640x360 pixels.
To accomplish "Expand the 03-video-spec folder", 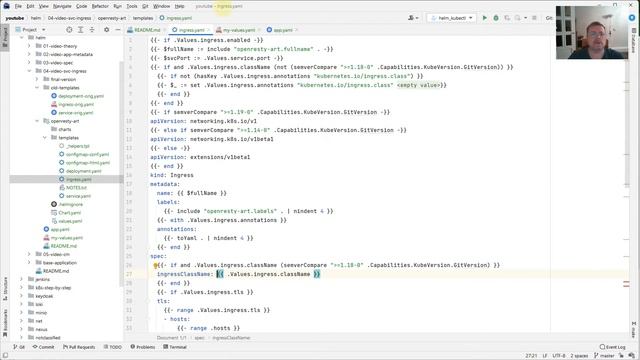I will click(29, 63).
